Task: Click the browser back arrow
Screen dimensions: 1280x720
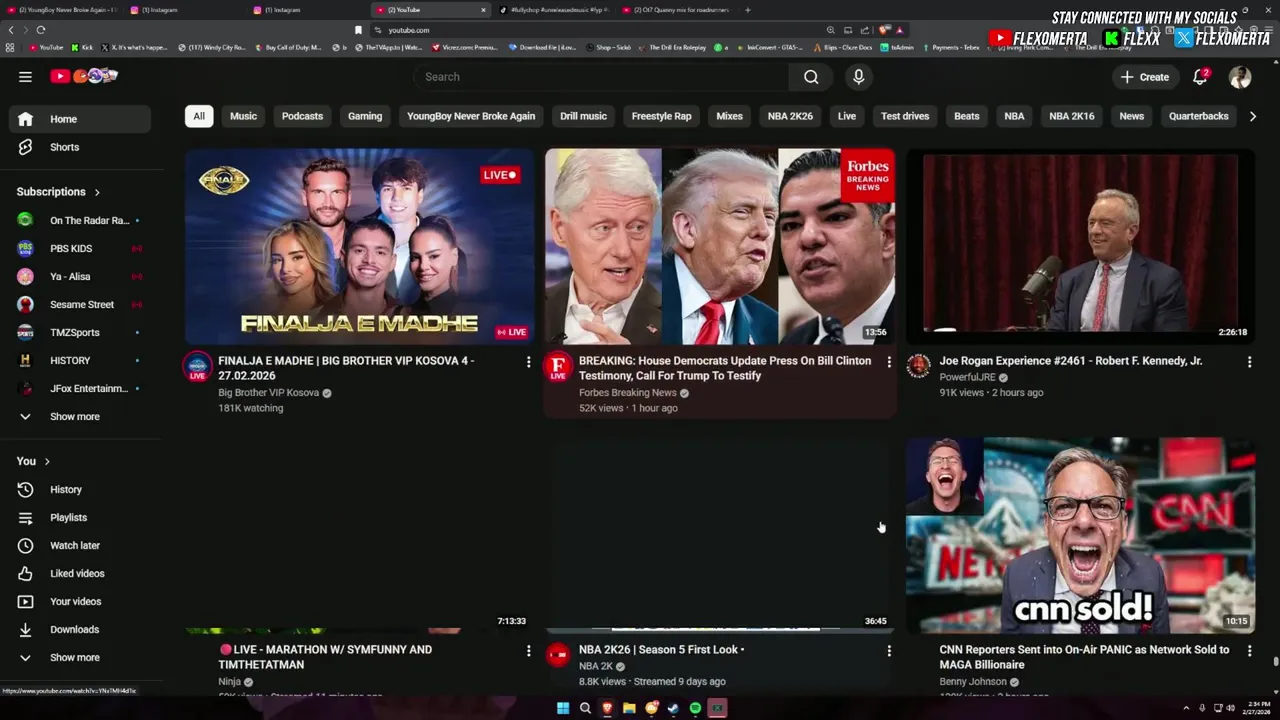Action: tap(11, 30)
